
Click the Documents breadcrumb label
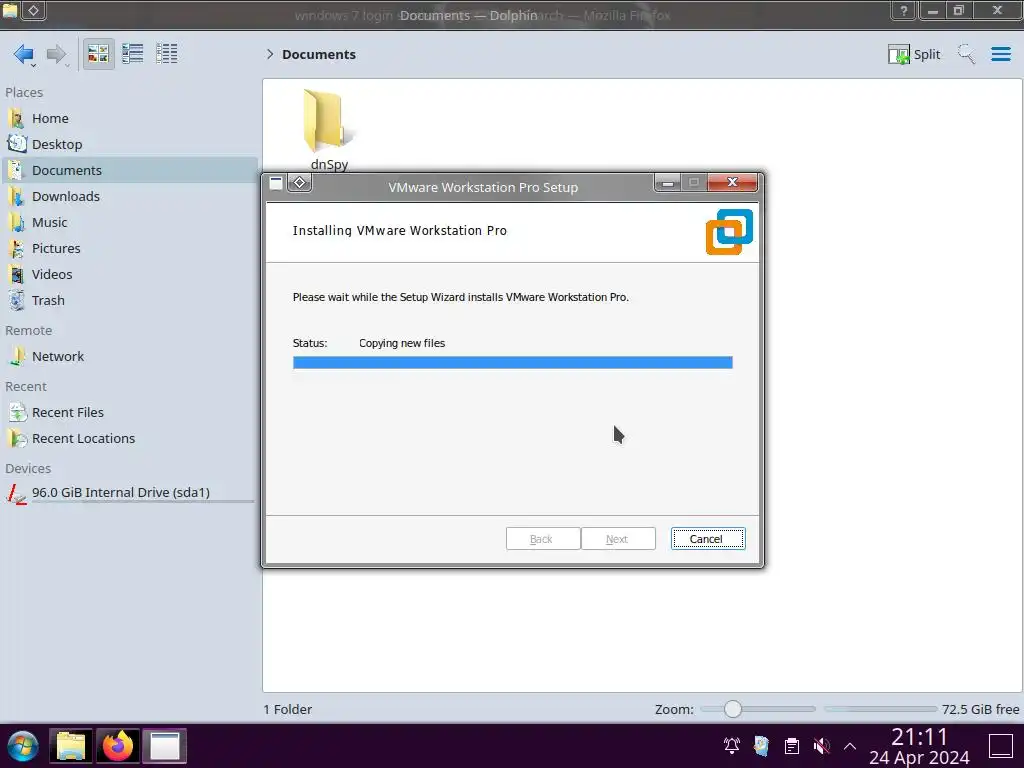[x=319, y=55]
